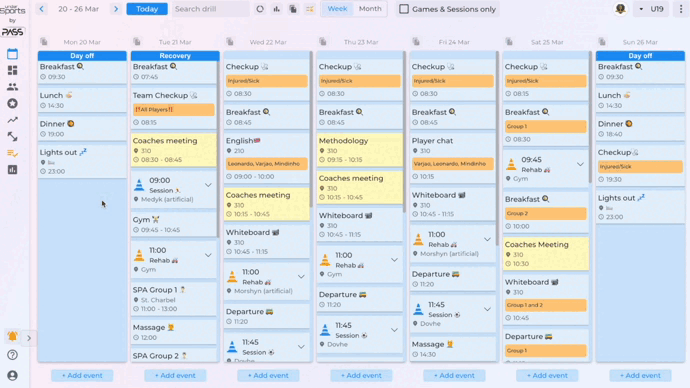
Task: Expand the 09:00 Session on Tuesday
Action: (208, 185)
